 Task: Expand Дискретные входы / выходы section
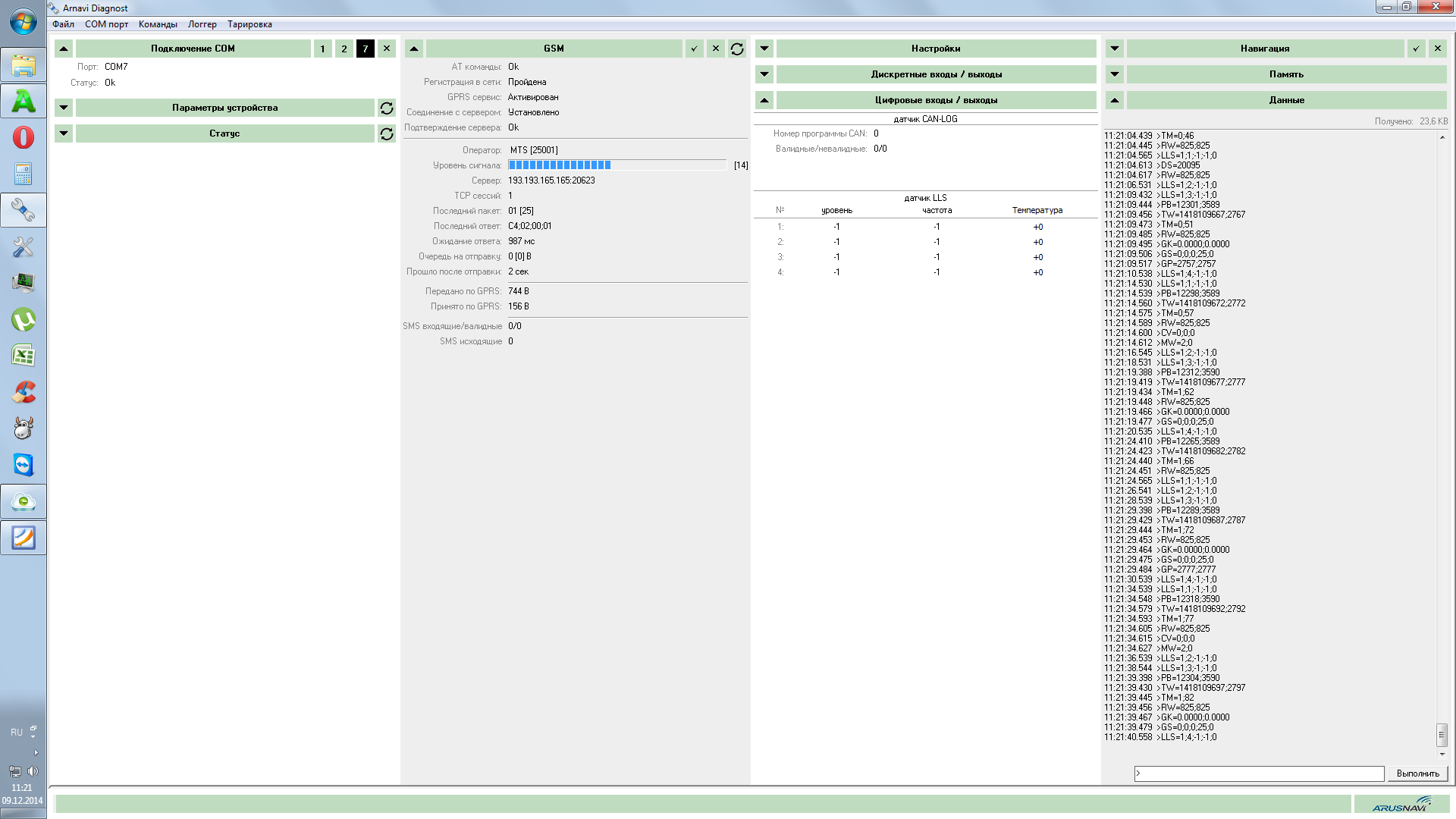(x=764, y=74)
